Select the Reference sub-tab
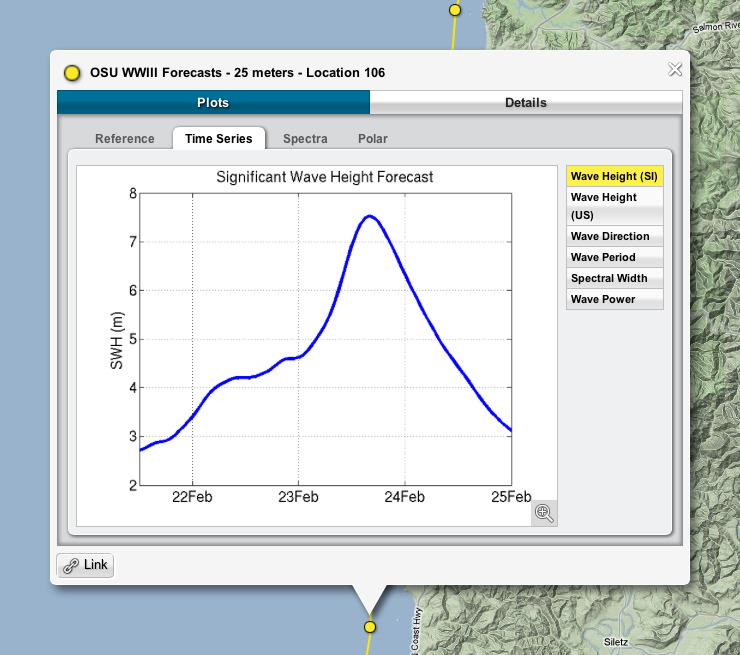Viewport: 740px width, 655px height. pos(125,139)
